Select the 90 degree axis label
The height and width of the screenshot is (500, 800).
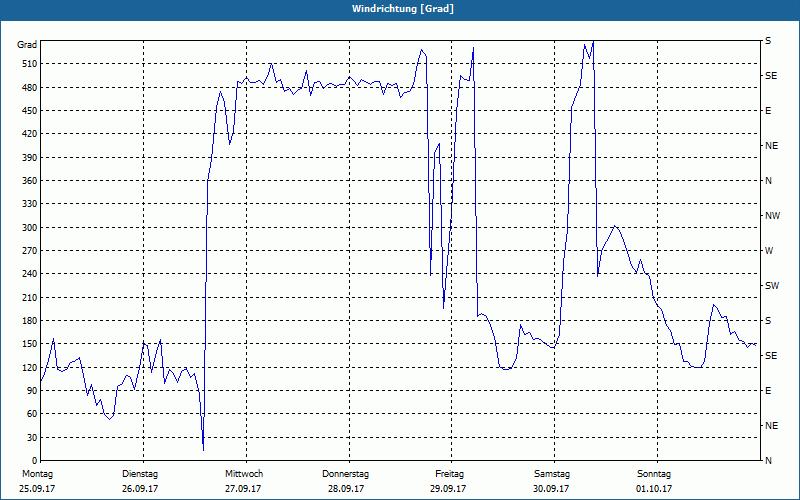(x=32, y=391)
